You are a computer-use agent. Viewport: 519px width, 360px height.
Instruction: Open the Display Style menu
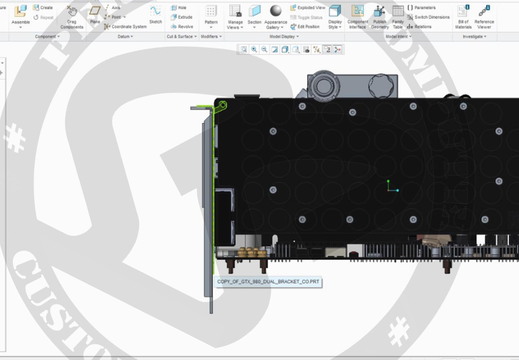pyautogui.click(x=335, y=17)
